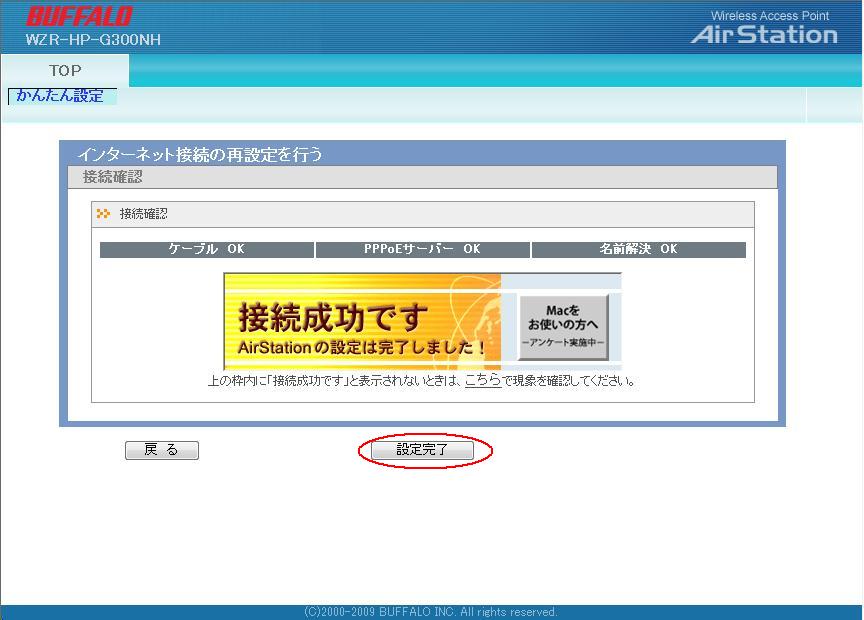The image size is (864, 620).
Task: Click the WZR-HP-G300NH model name
Action: click(x=93, y=40)
